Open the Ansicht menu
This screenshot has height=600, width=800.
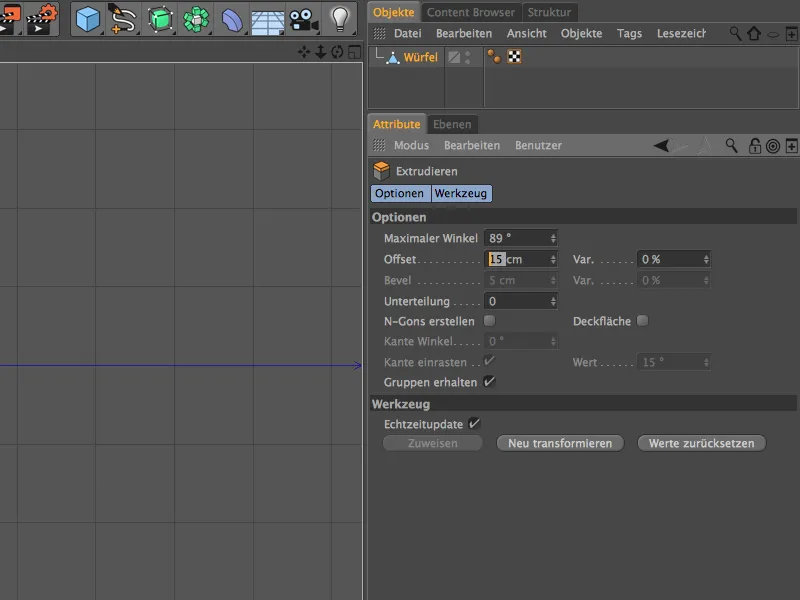pyautogui.click(x=527, y=34)
